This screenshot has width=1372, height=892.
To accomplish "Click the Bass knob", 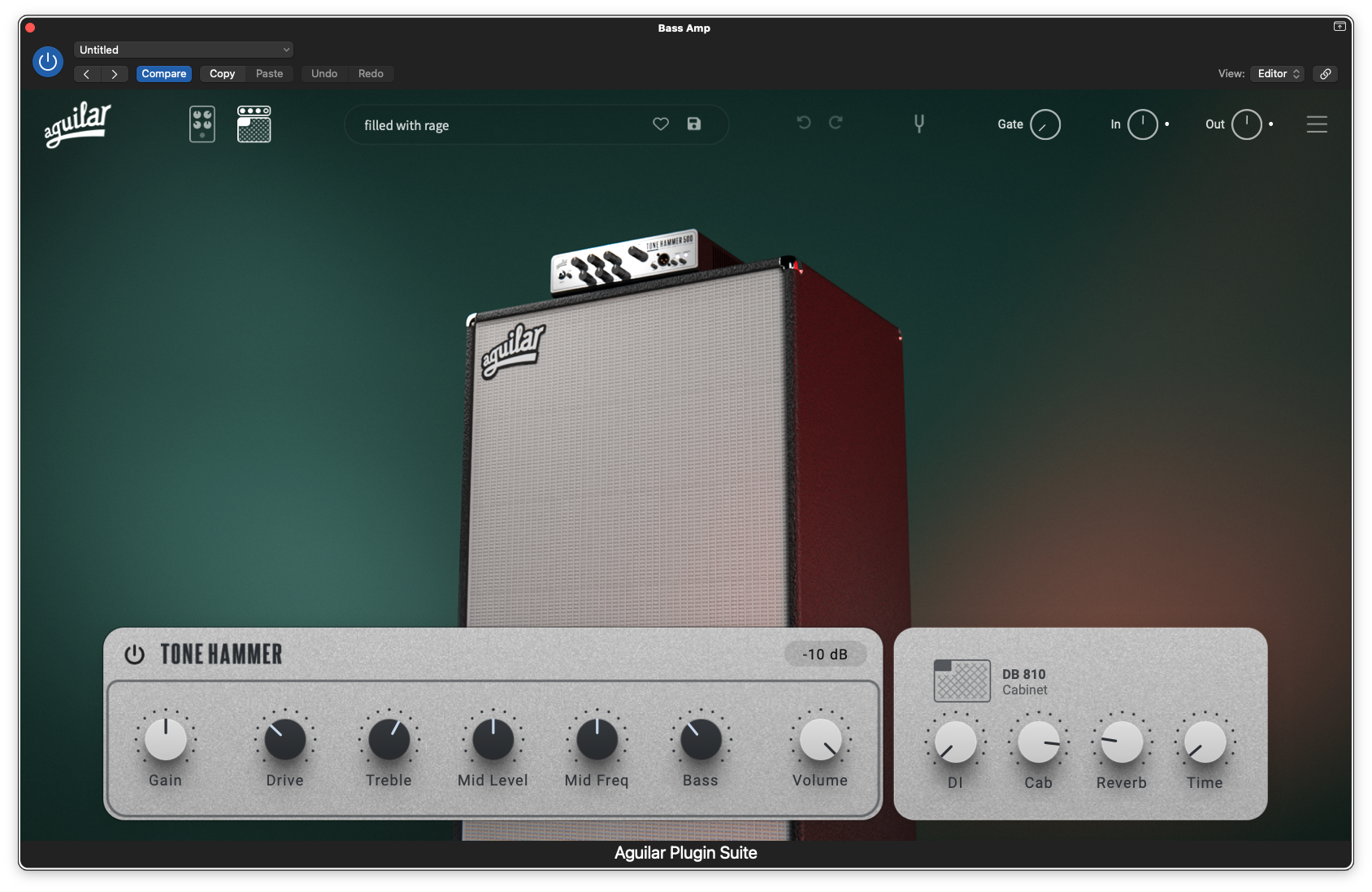I will (x=701, y=739).
